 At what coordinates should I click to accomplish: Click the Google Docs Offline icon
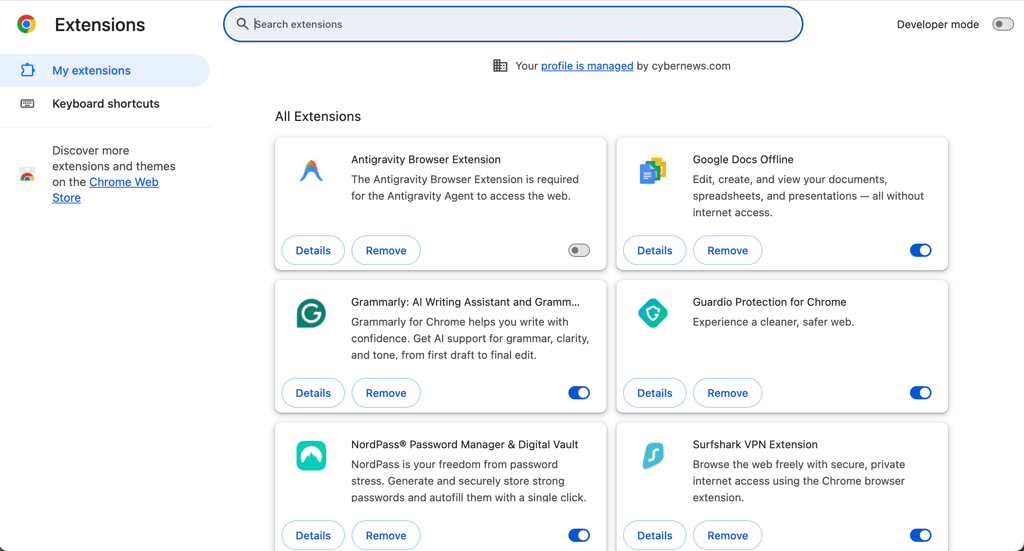coord(652,170)
